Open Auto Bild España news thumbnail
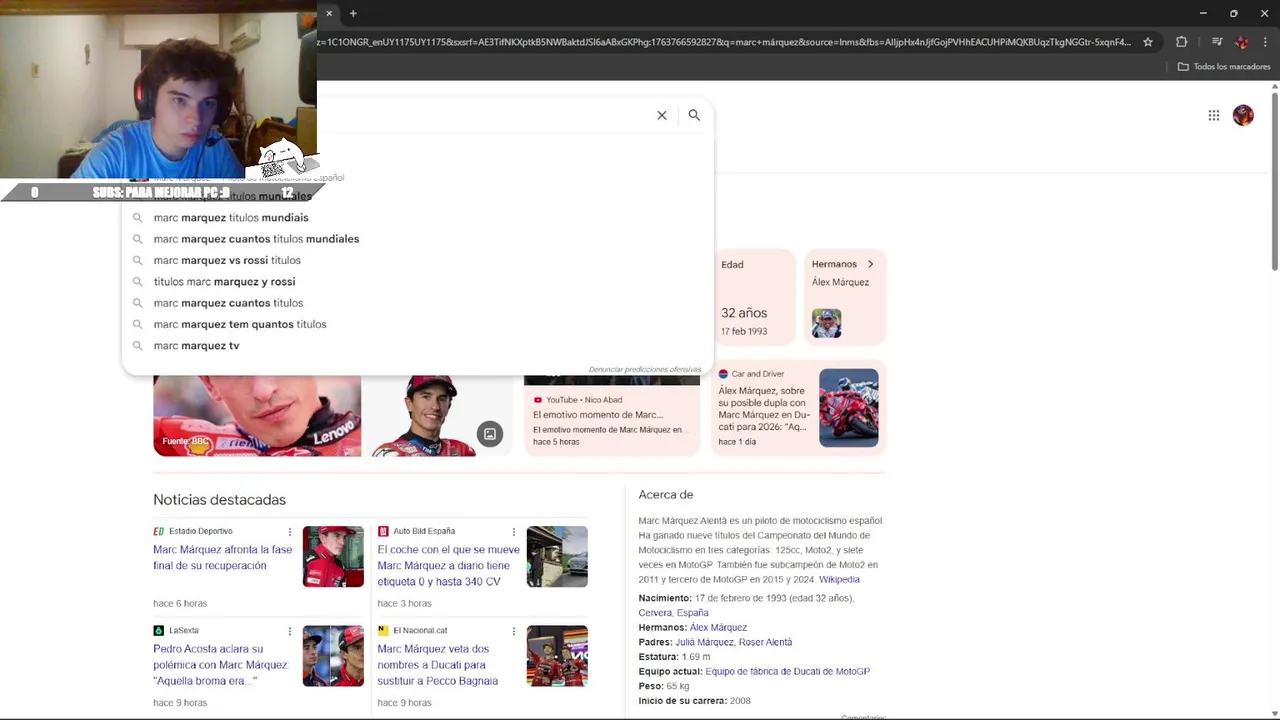Image resolution: width=1280 pixels, height=720 pixels. tap(557, 556)
